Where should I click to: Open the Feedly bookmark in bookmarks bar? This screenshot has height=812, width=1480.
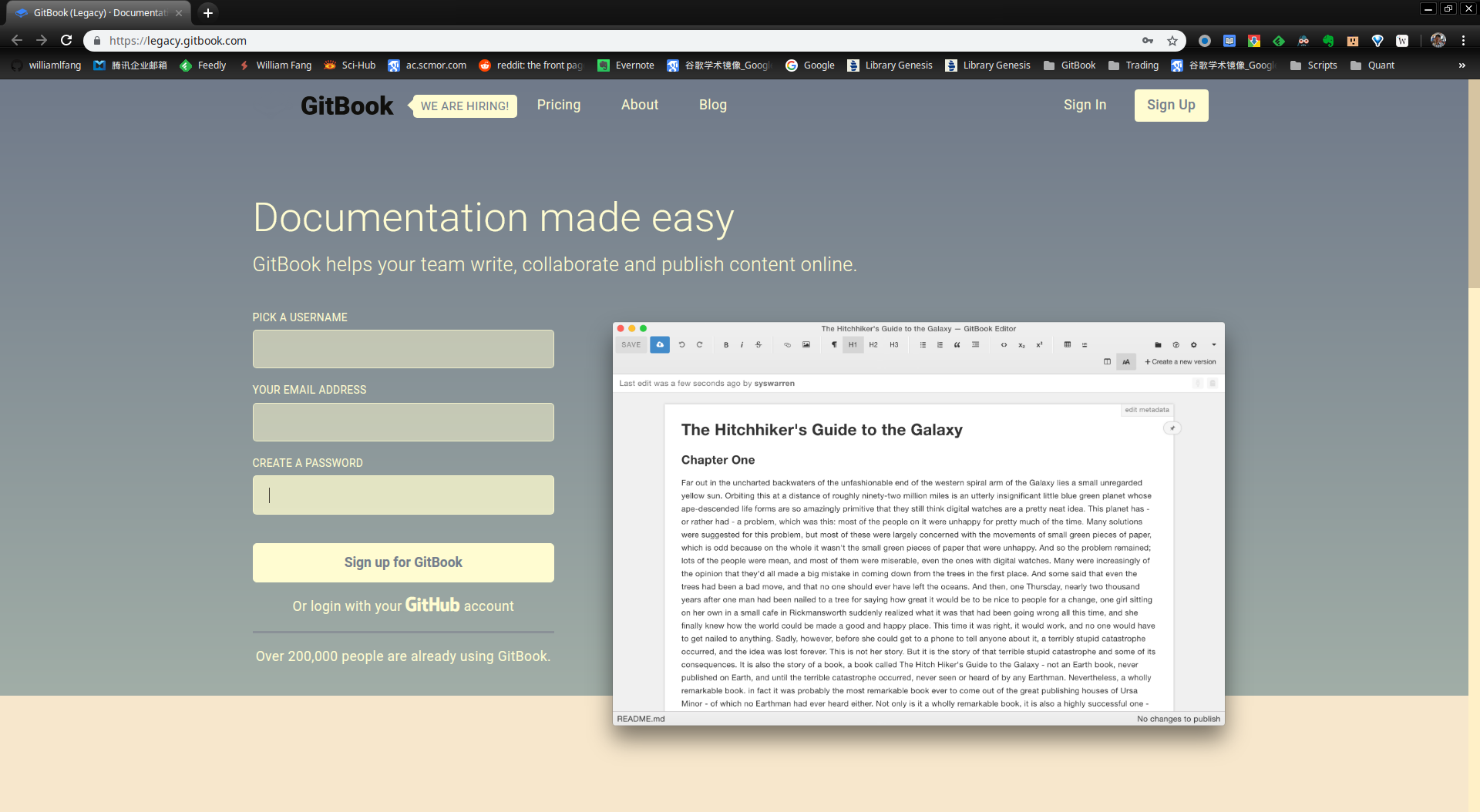click(203, 65)
